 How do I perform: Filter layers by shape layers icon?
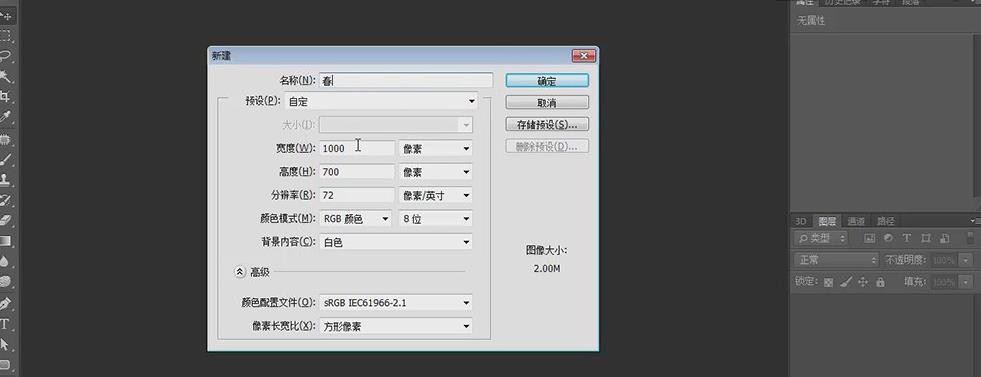click(x=926, y=238)
